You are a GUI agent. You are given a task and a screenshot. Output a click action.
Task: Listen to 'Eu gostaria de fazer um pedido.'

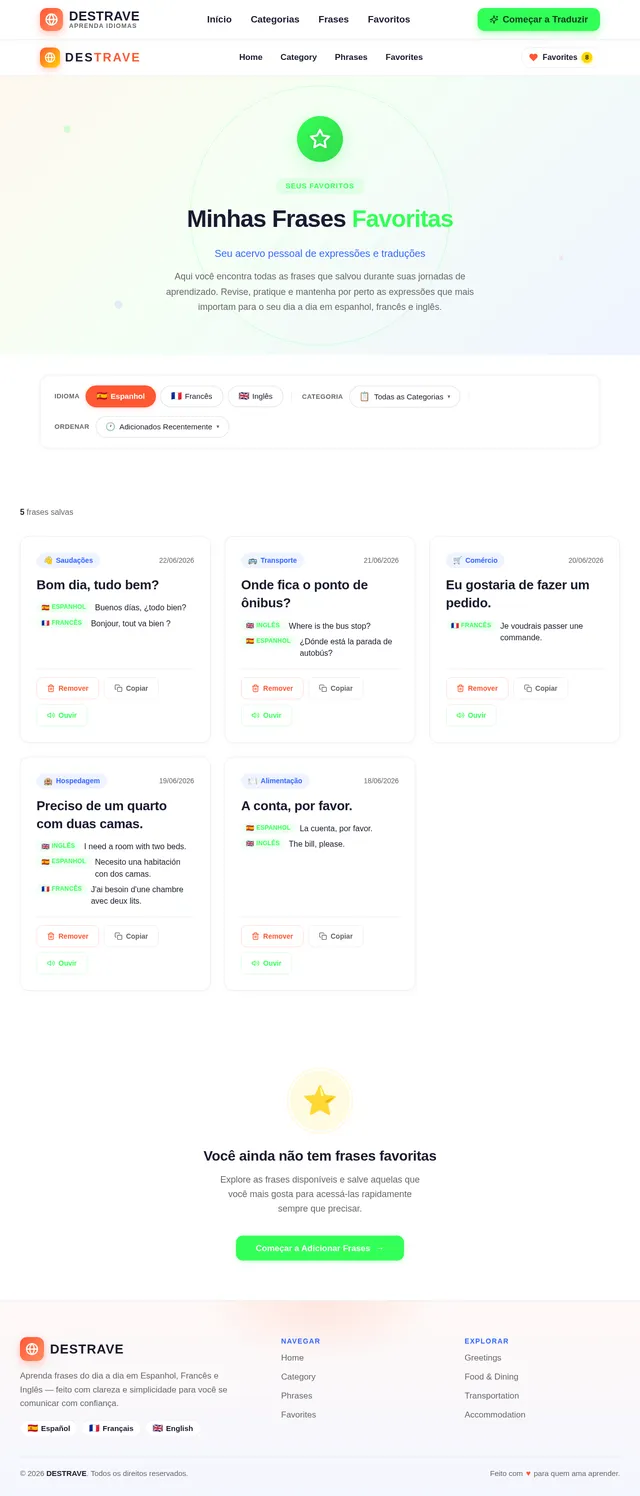coord(471,715)
